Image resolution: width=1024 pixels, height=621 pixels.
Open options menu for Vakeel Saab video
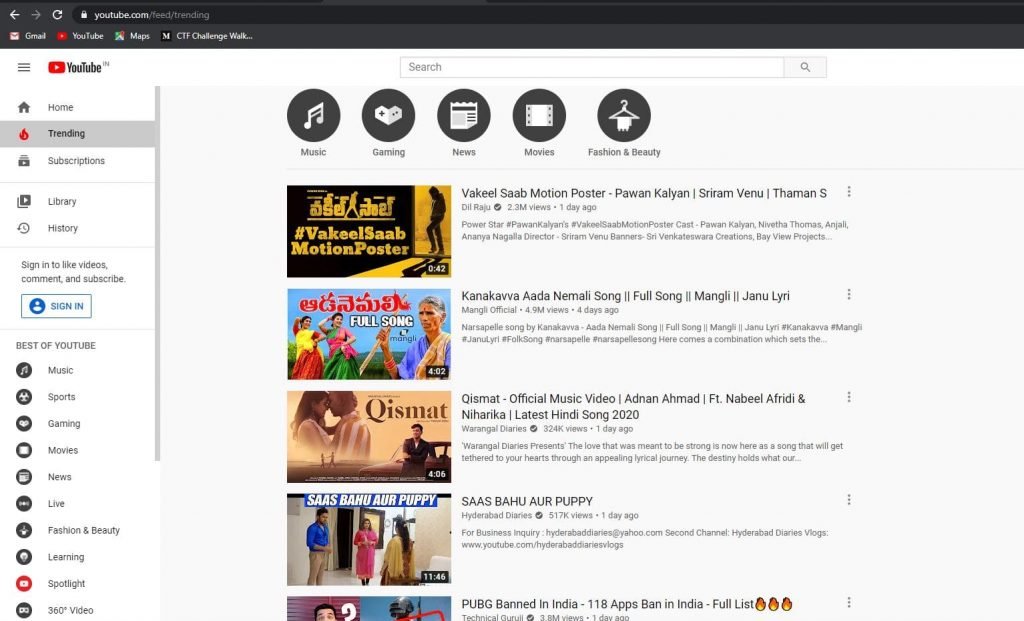tap(849, 192)
